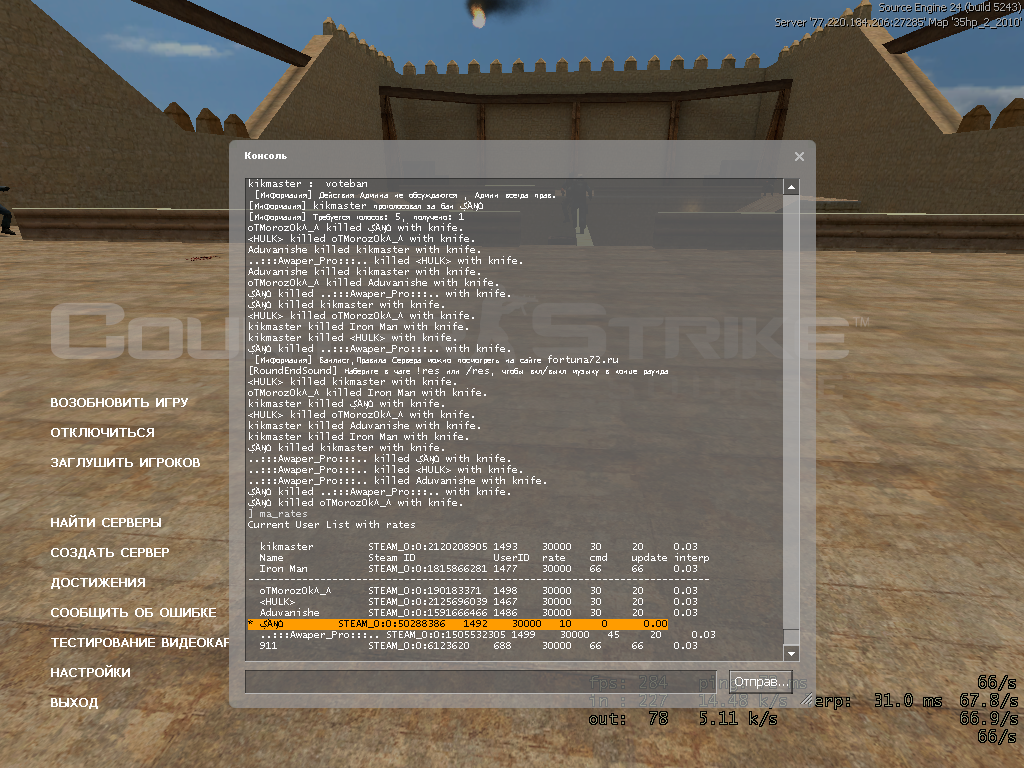Click the Iron Man rates row
The image size is (1024, 768).
point(479,569)
